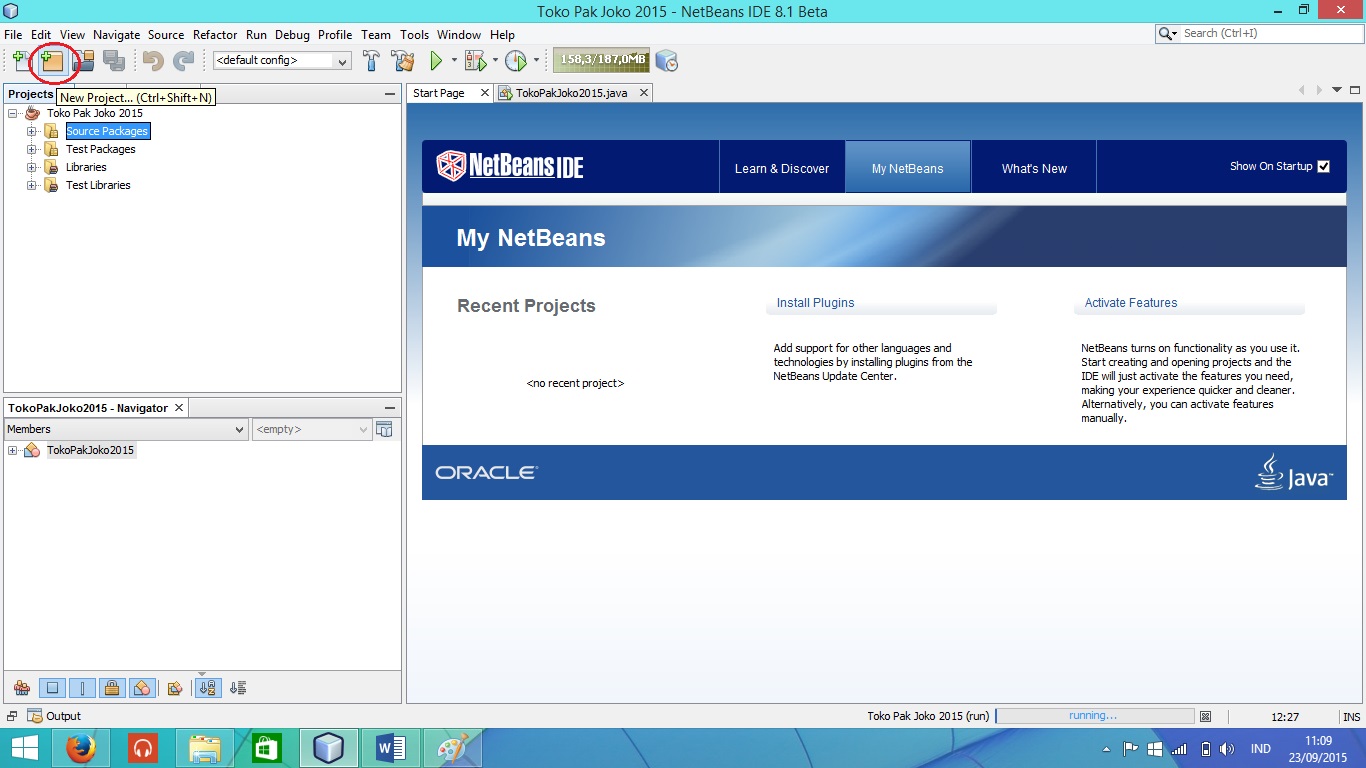The width and height of the screenshot is (1366, 768).
Task: Click the Debug Project toolbar icon
Action: [x=476, y=61]
